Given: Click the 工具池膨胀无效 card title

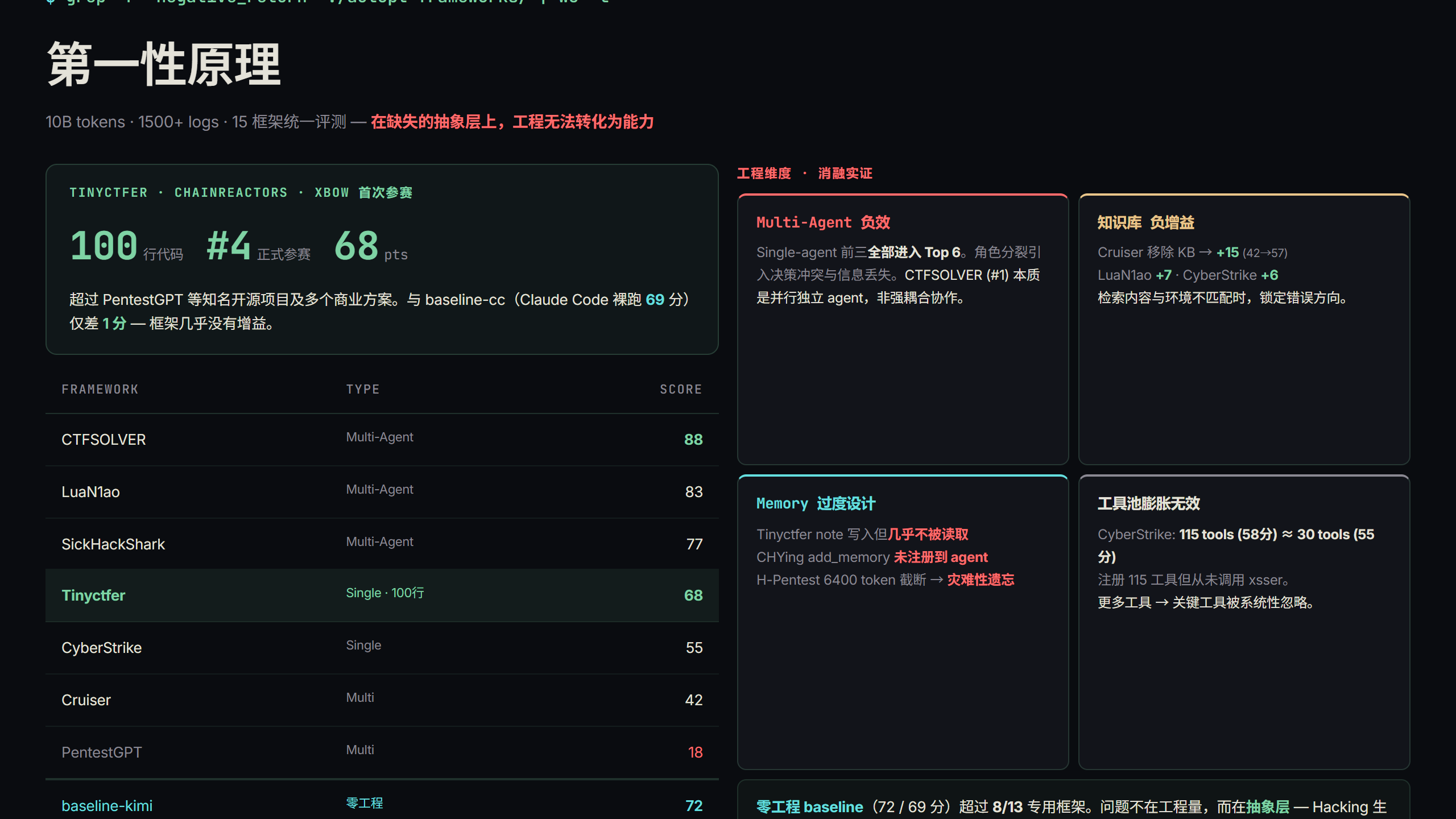Looking at the screenshot, I should click(1149, 503).
